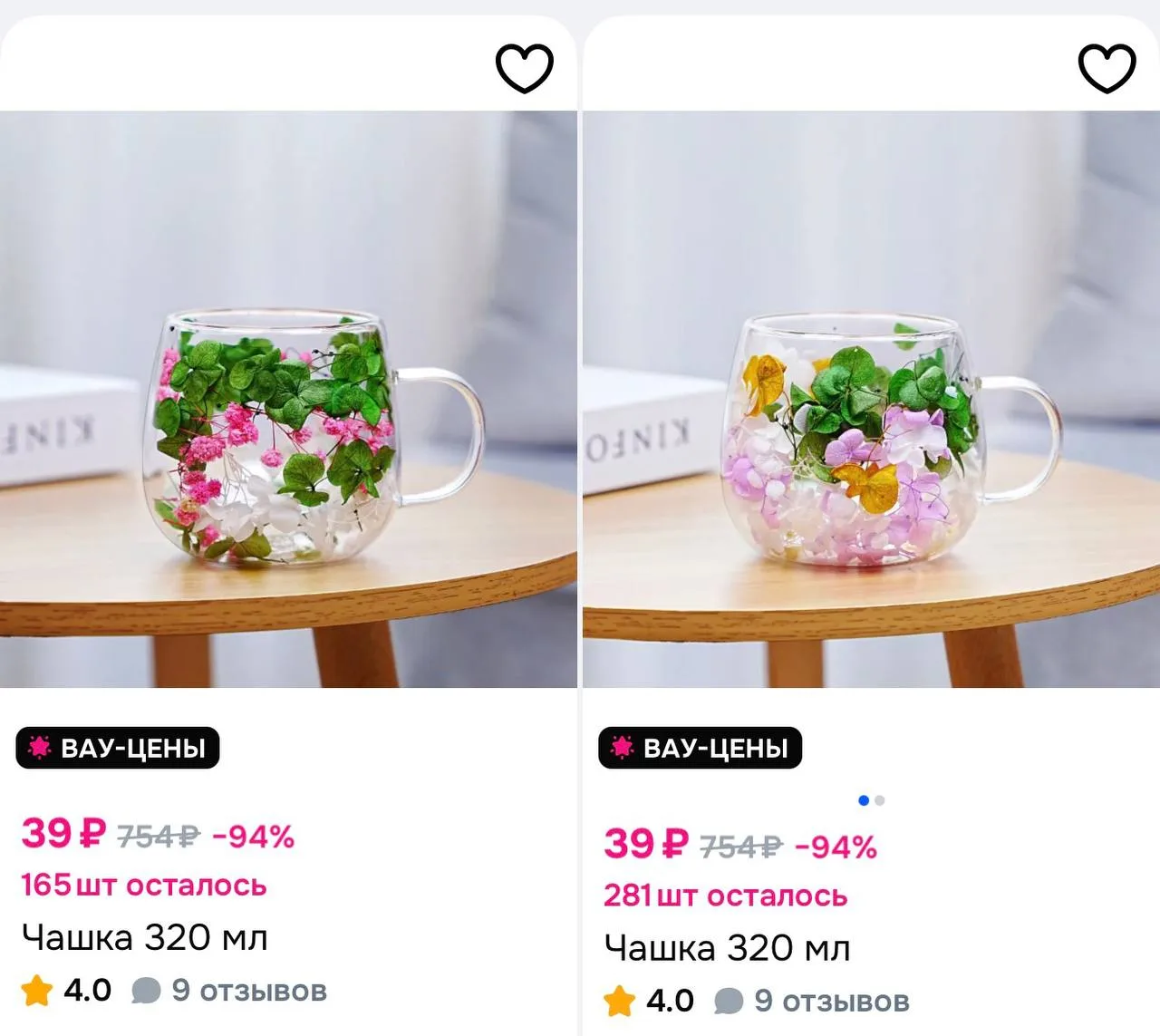The width and height of the screenshot is (1160, 1036).
Task: Open the purple-flower glass mug photo
Action: point(871,399)
